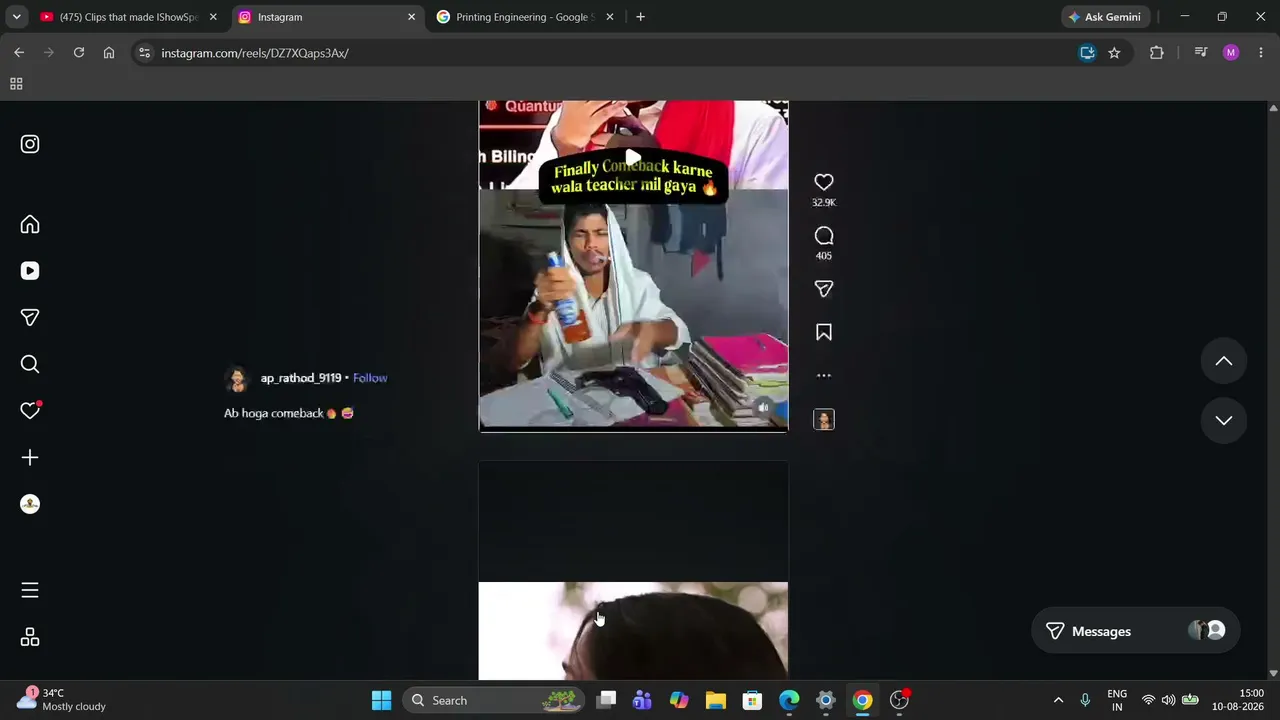Image resolution: width=1280 pixels, height=720 pixels.
Task: Open the clock and date flyout
Action: (x=1238, y=700)
